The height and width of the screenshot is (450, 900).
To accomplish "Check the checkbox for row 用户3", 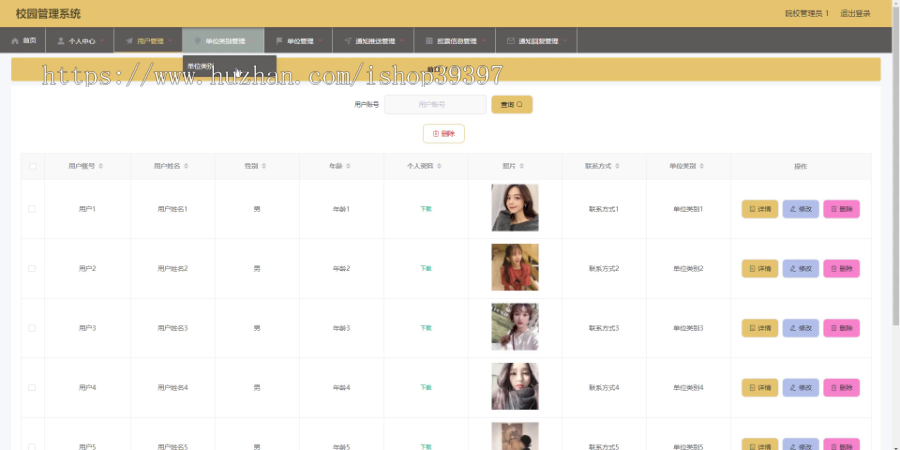I will click(x=32, y=328).
